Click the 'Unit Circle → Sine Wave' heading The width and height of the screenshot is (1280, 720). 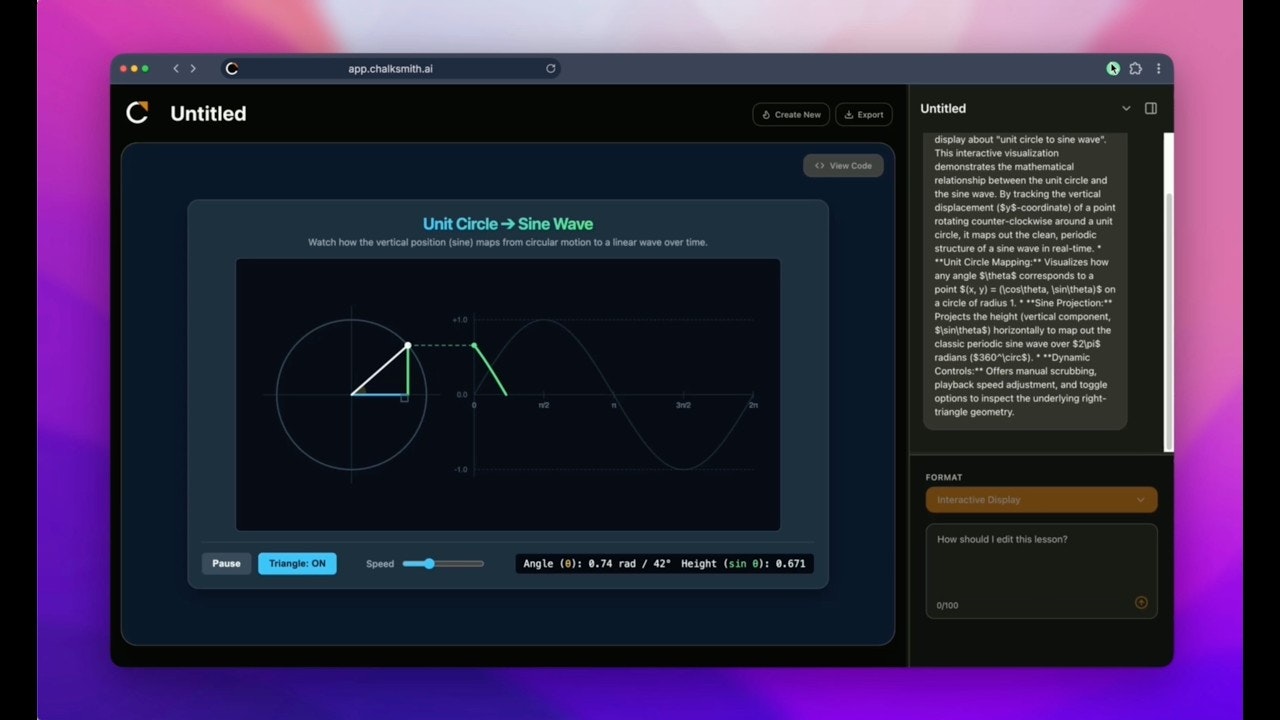click(508, 224)
